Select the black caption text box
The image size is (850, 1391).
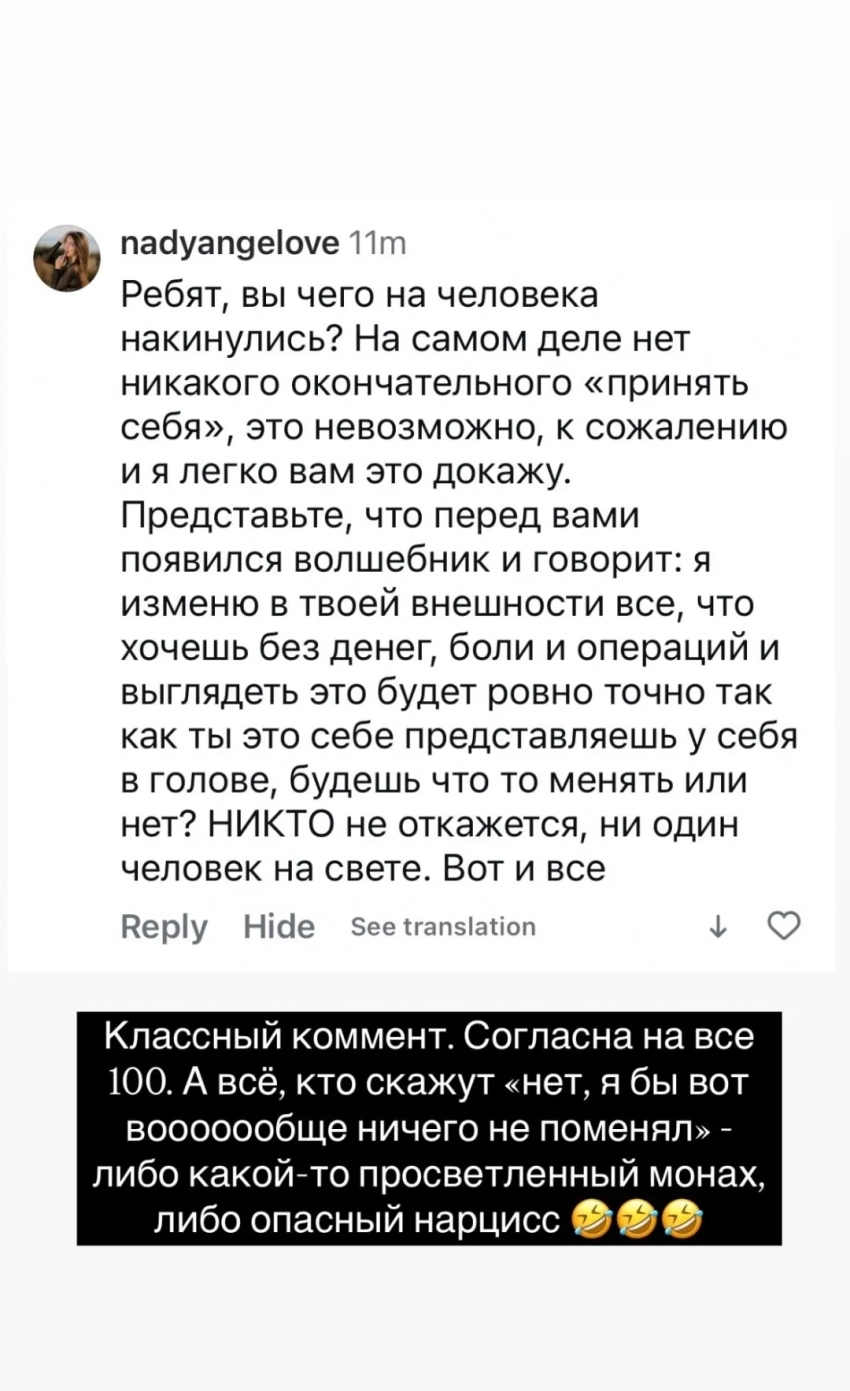(x=429, y=1128)
